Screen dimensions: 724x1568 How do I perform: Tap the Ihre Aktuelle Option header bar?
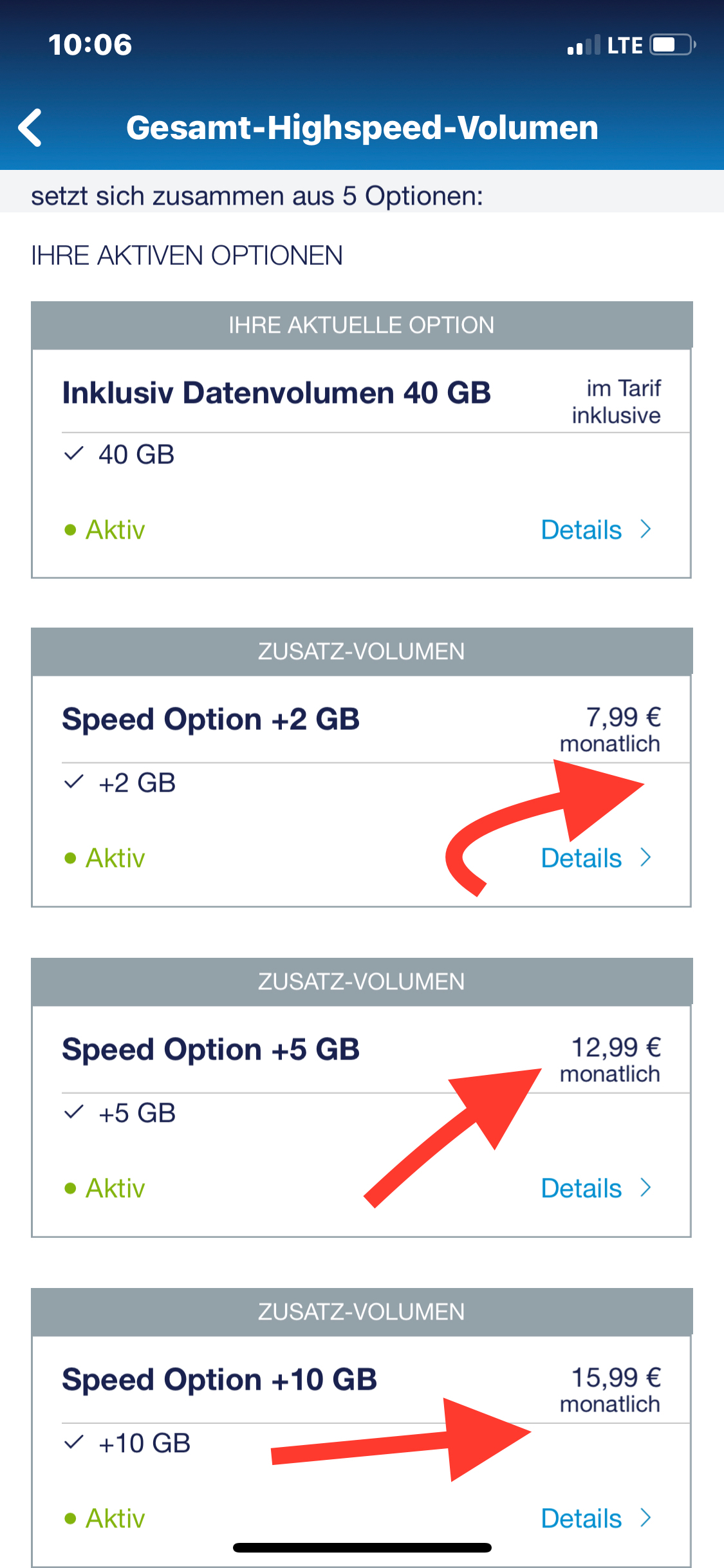click(x=362, y=325)
